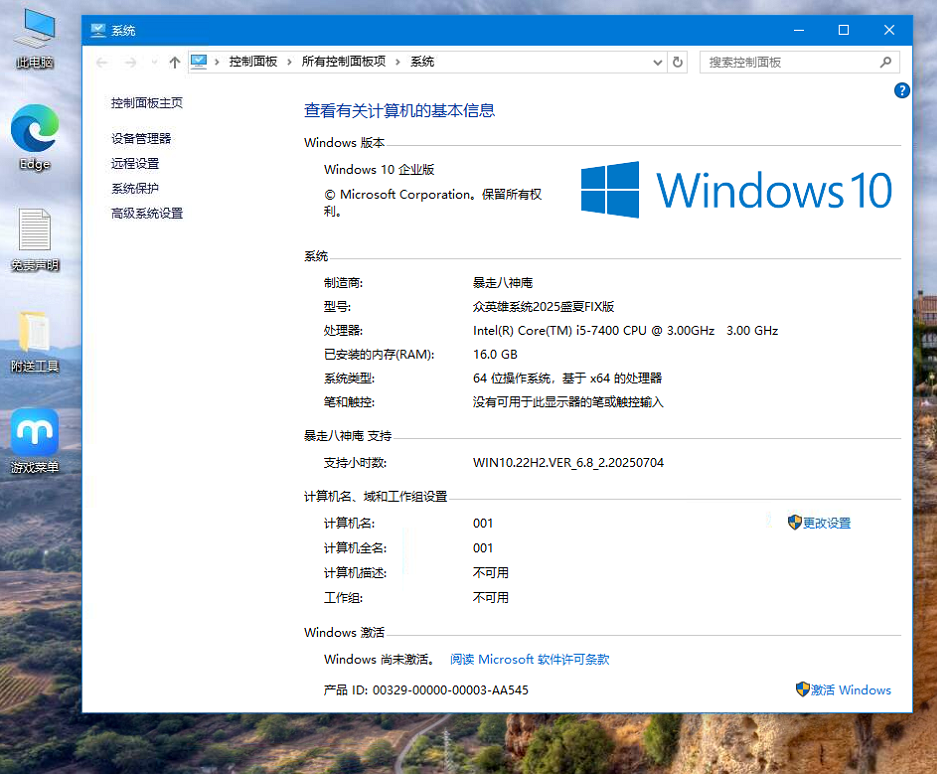Image resolution: width=937 pixels, height=774 pixels.
Task: Click the forward arrow in the navigation bar
Action: tap(130, 62)
